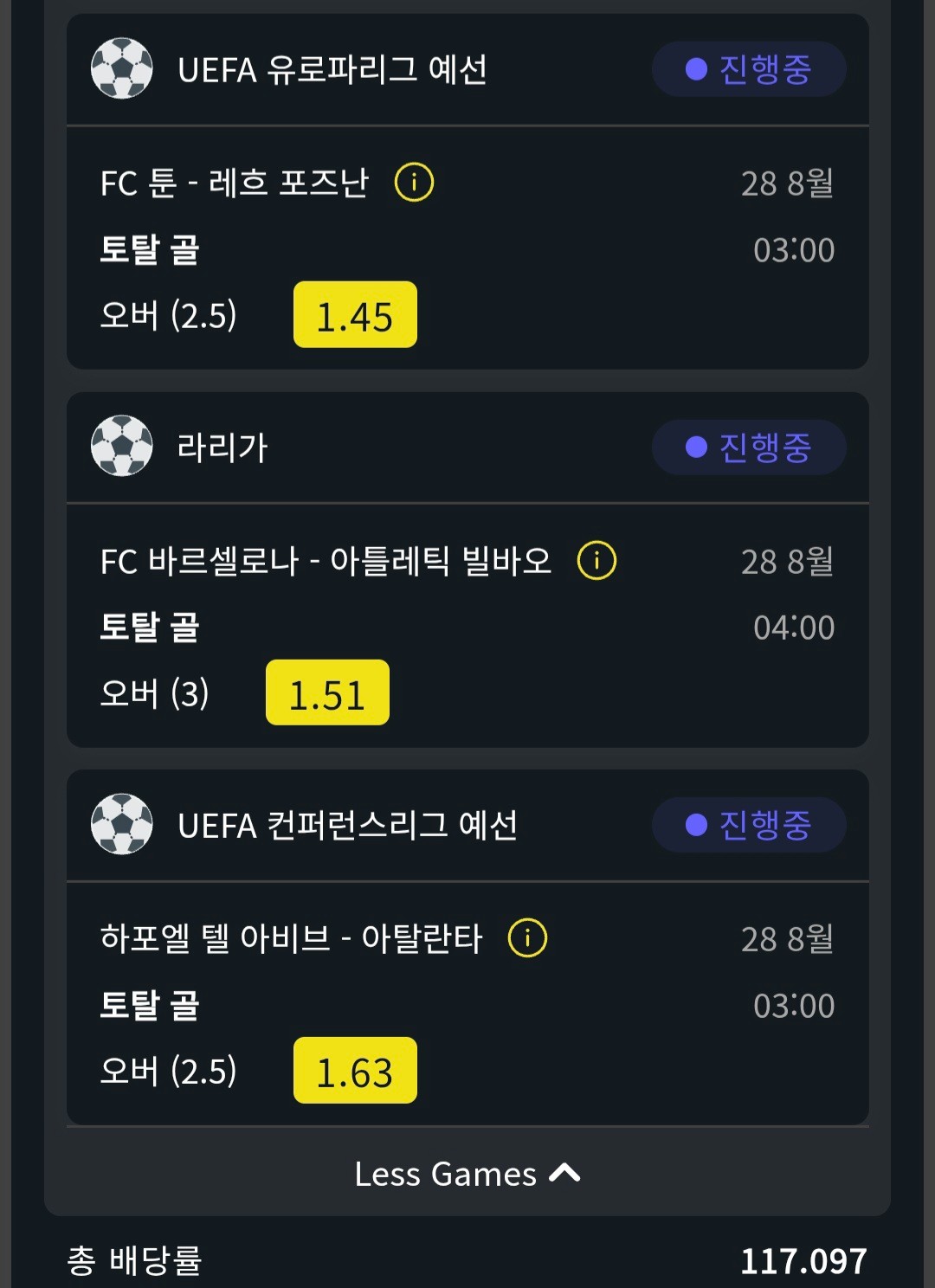This screenshot has height=1288, width=935.
Task: Click the chevron beside Less Games
Action: pyautogui.click(x=564, y=1174)
